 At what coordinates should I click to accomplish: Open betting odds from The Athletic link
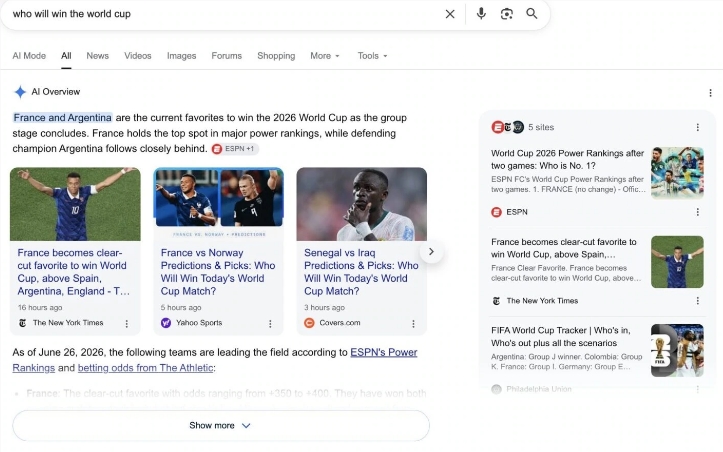(x=145, y=368)
